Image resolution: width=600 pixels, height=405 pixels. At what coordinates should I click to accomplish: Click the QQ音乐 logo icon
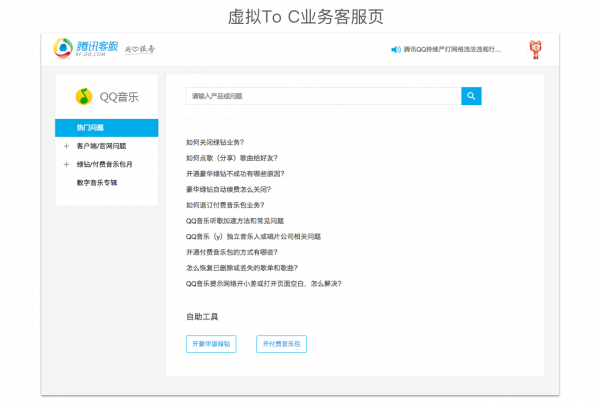[x=84, y=96]
